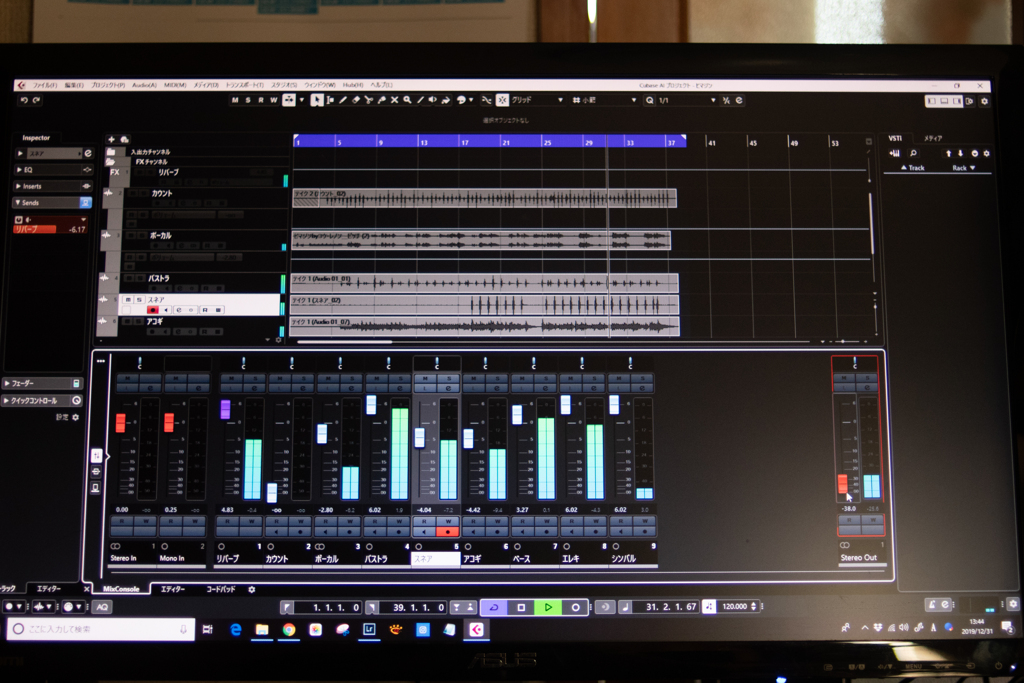Open the Rack dropdown in VSTi panel
The height and width of the screenshot is (683, 1024).
coord(963,168)
